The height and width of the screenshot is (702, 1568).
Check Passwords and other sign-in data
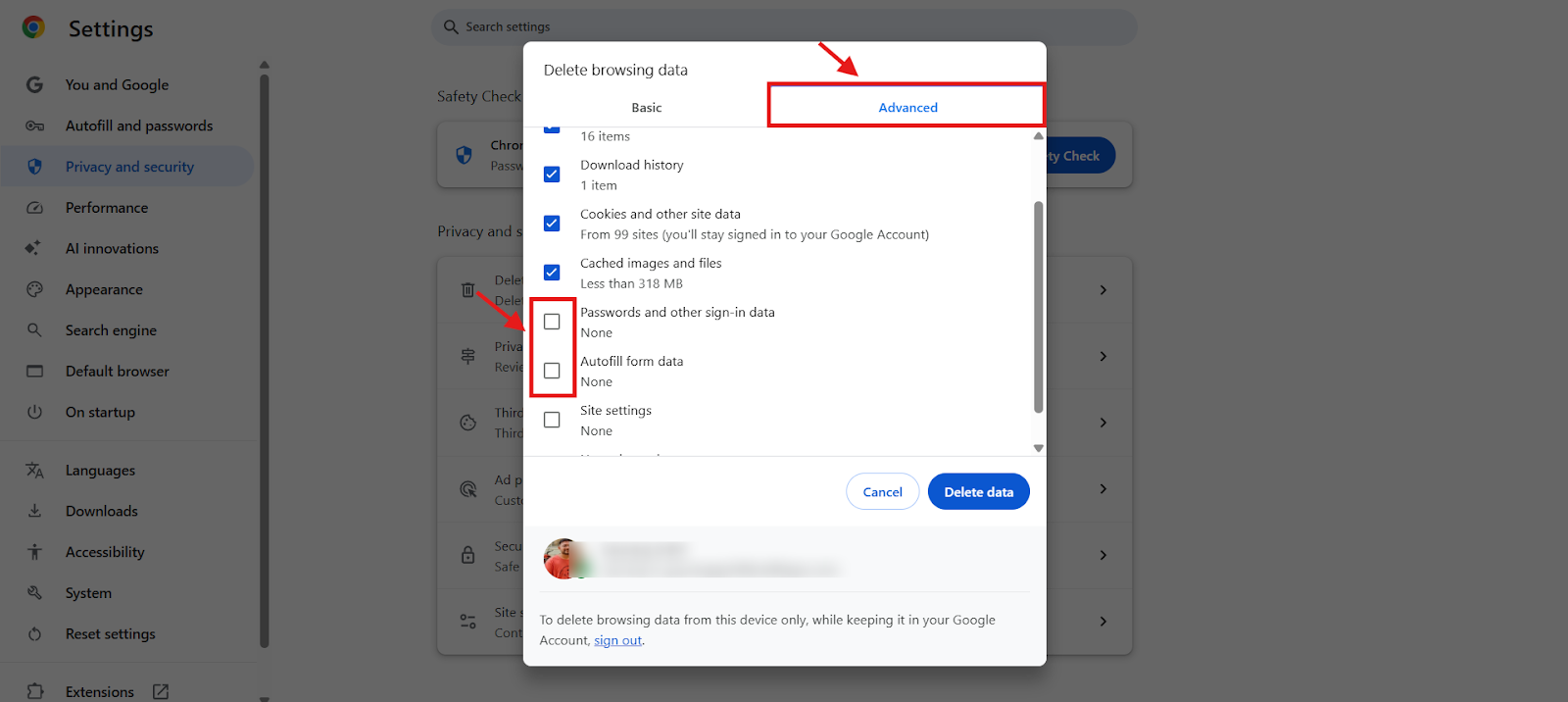coord(552,322)
